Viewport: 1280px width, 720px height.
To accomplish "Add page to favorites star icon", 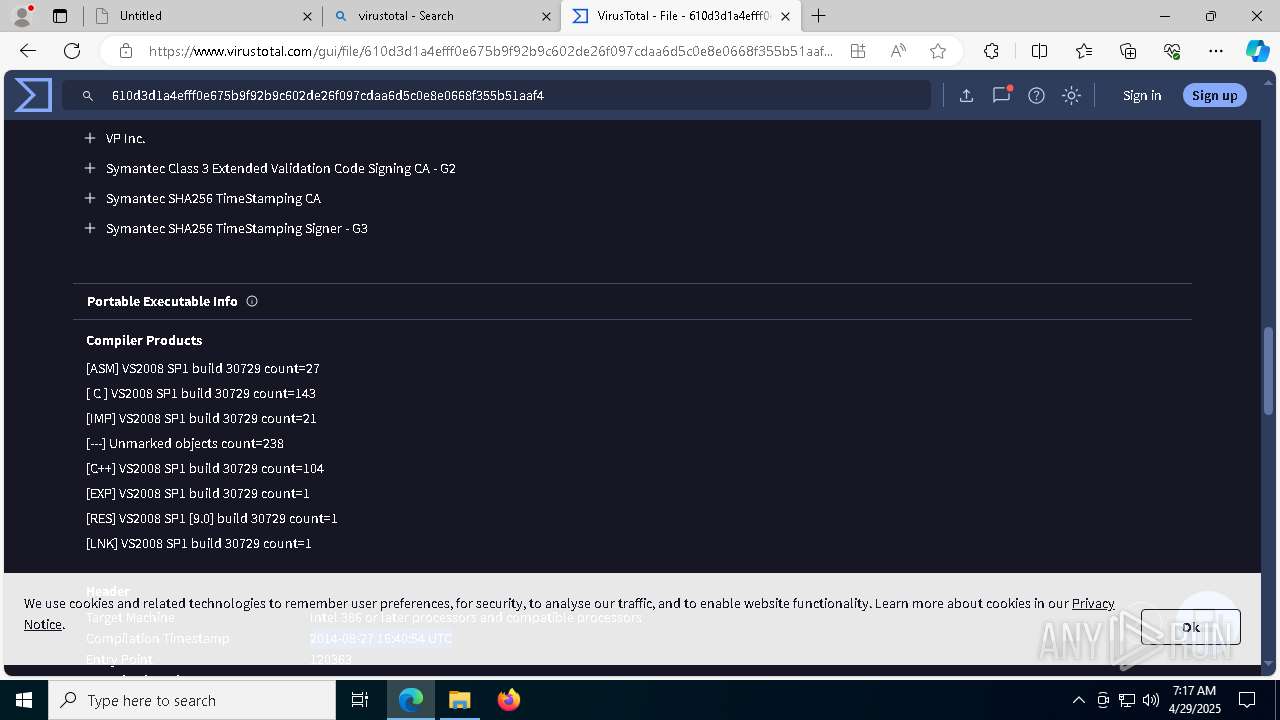I will click(938, 51).
